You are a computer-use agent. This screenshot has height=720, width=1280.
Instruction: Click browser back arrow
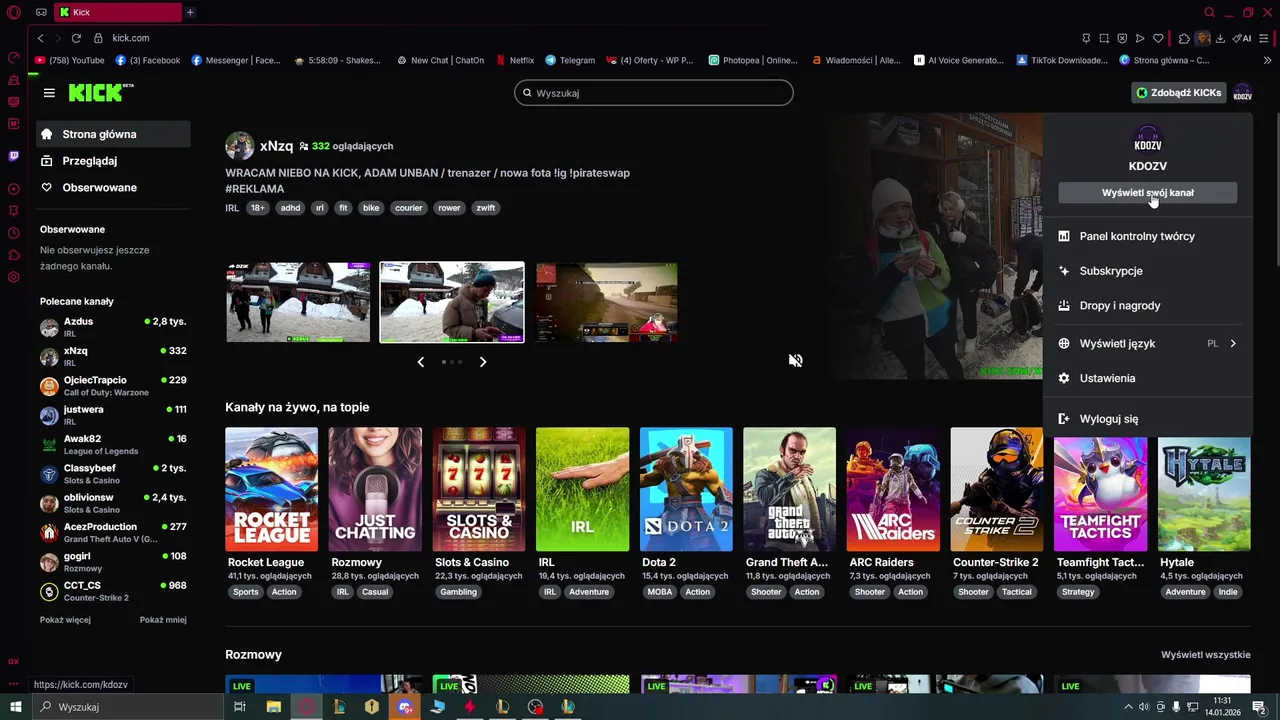[x=40, y=38]
